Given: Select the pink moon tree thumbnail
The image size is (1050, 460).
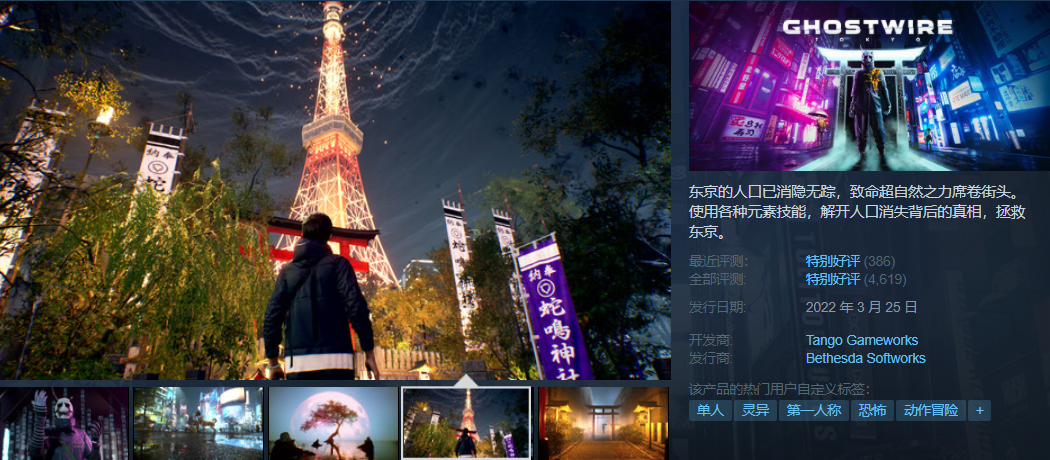Looking at the screenshot, I should point(333,423).
